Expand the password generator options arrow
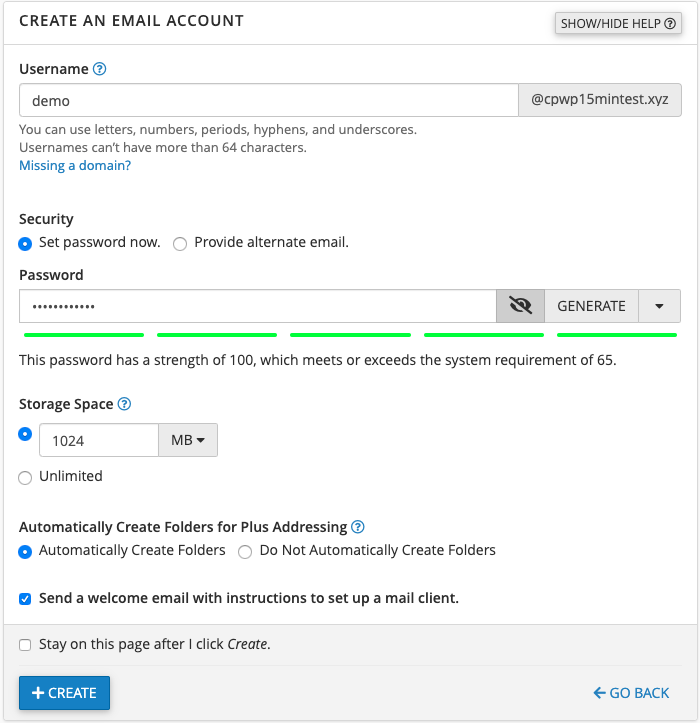Viewport: 700px width, 723px height. (659, 306)
